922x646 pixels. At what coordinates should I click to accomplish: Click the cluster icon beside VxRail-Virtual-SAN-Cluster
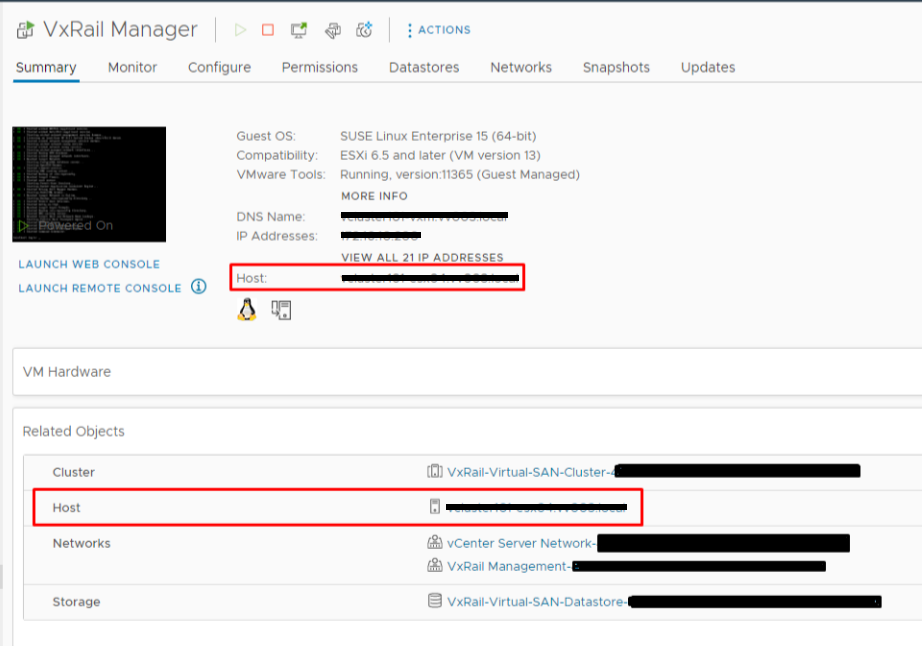tap(434, 471)
